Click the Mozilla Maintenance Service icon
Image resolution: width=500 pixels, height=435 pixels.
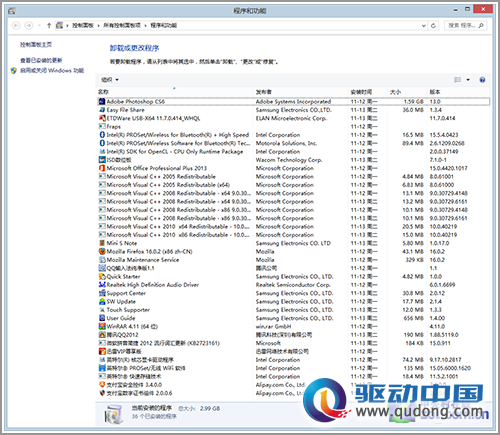(x=102, y=260)
